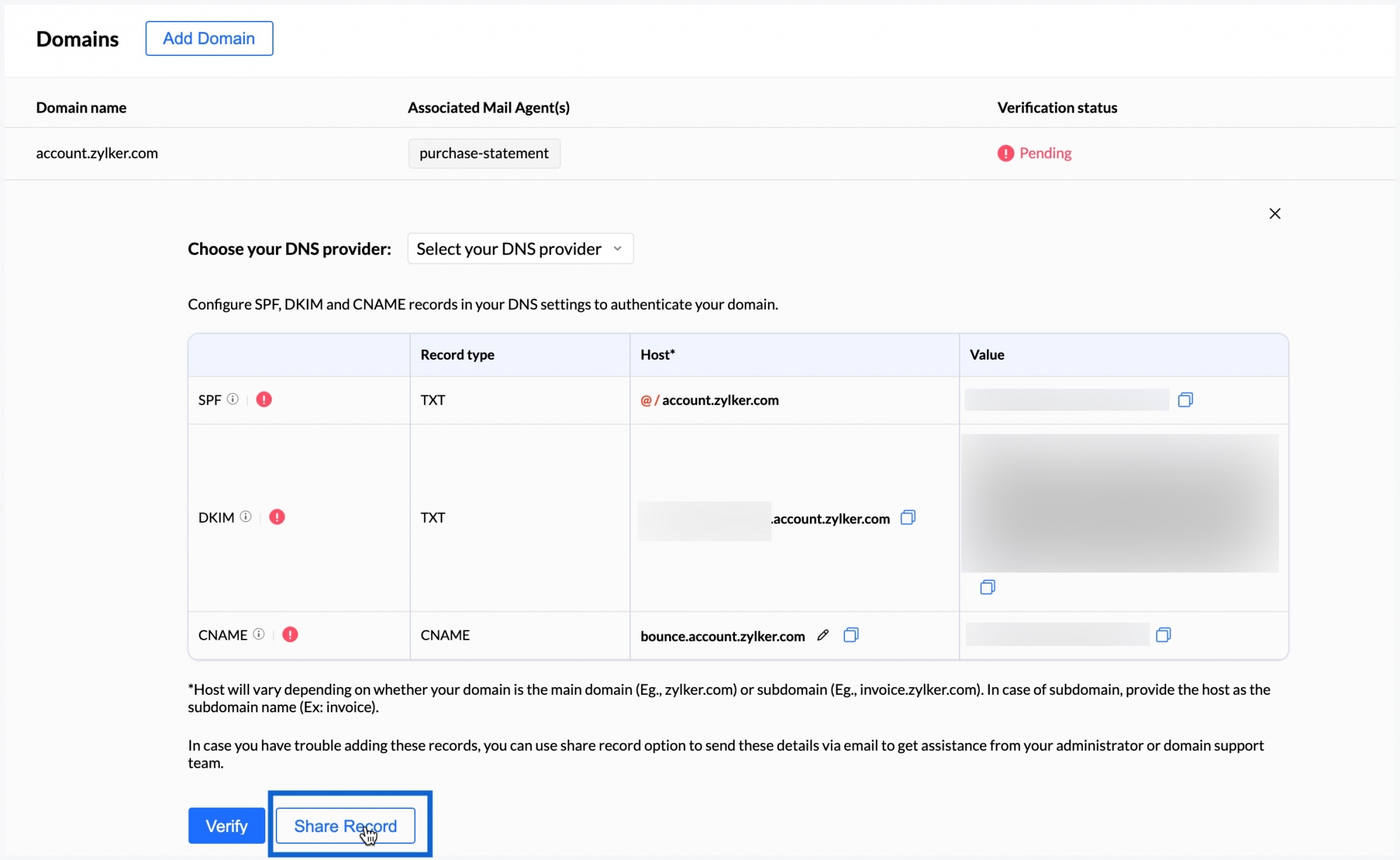
Task: Open the CNAME info tooltip icon
Action: pyautogui.click(x=259, y=634)
